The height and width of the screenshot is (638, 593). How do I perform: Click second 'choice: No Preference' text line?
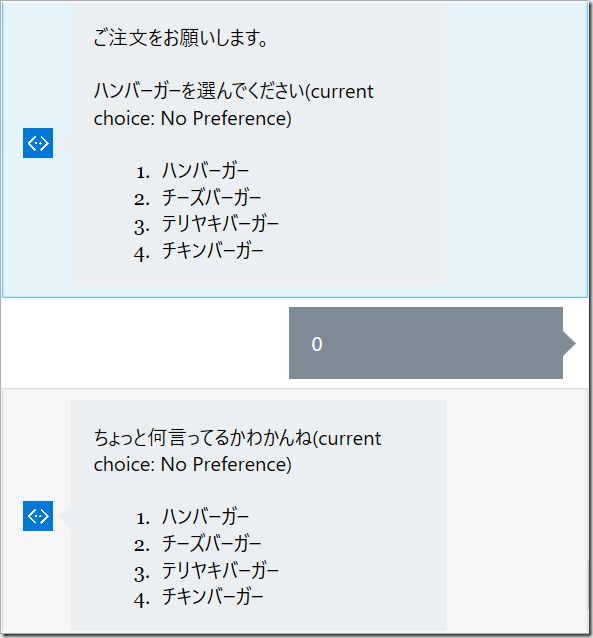(x=193, y=465)
